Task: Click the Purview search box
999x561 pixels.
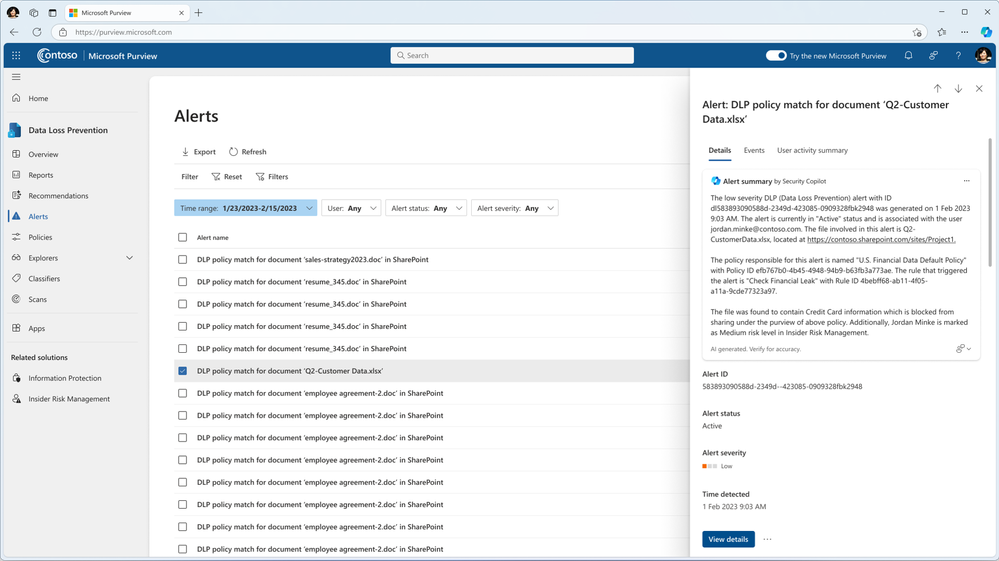Action: (512, 55)
